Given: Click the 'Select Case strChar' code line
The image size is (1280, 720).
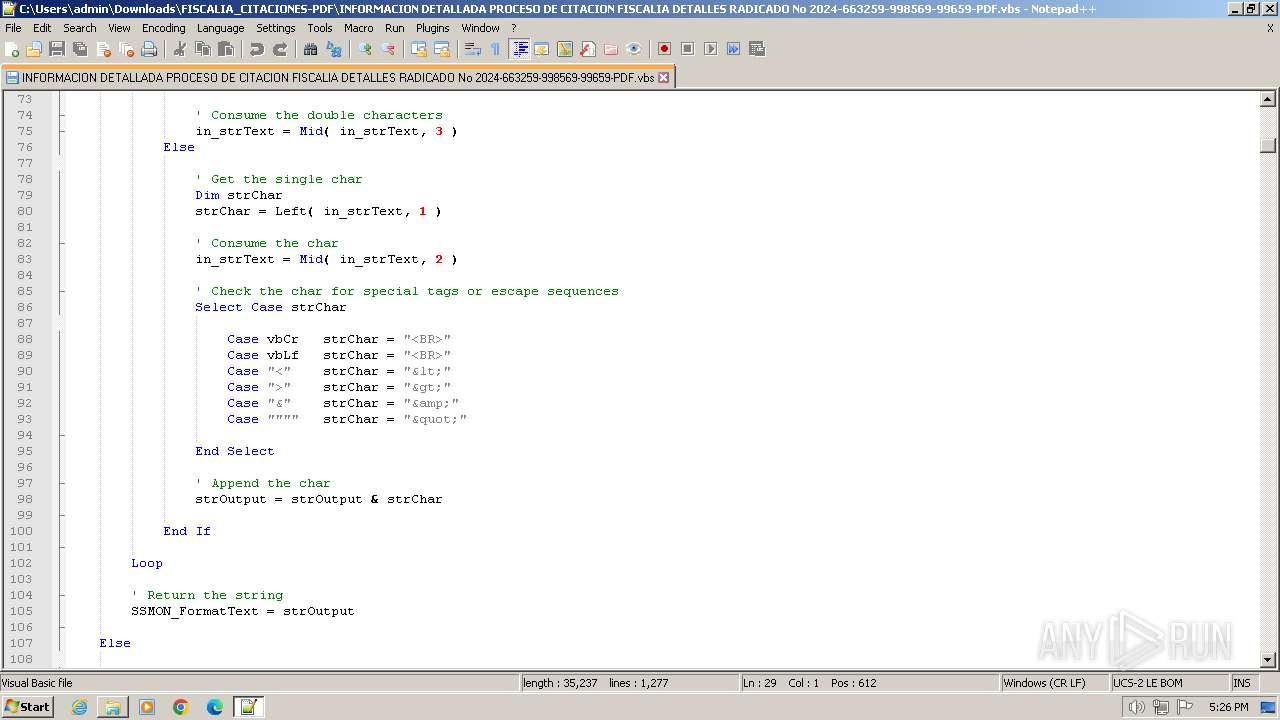Looking at the screenshot, I should pyautogui.click(x=271, y=307).
